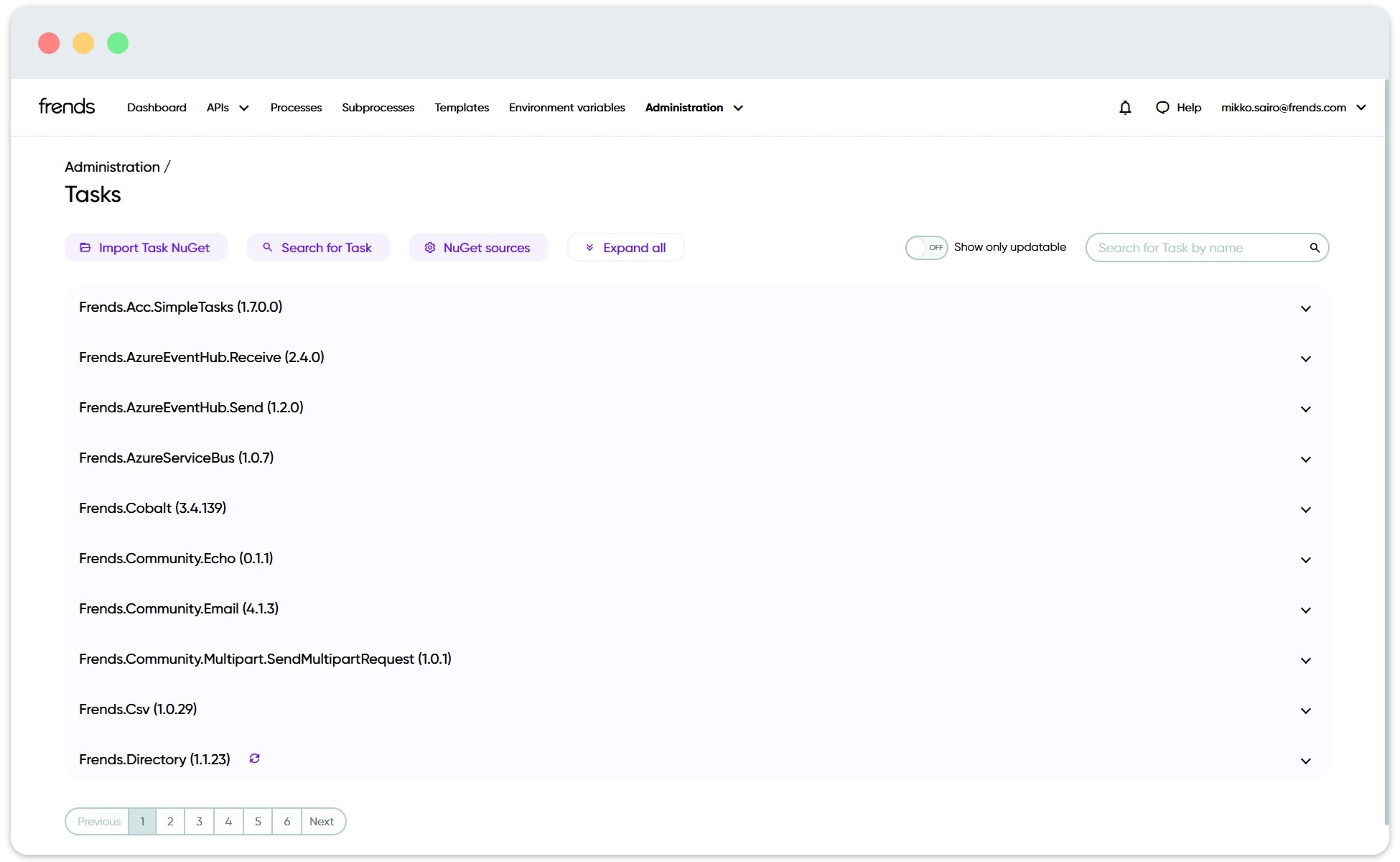Go to page 3 in pagination
Image resolution: width=1400 pixels, height=862 pixels.
[x=199, y=822]
